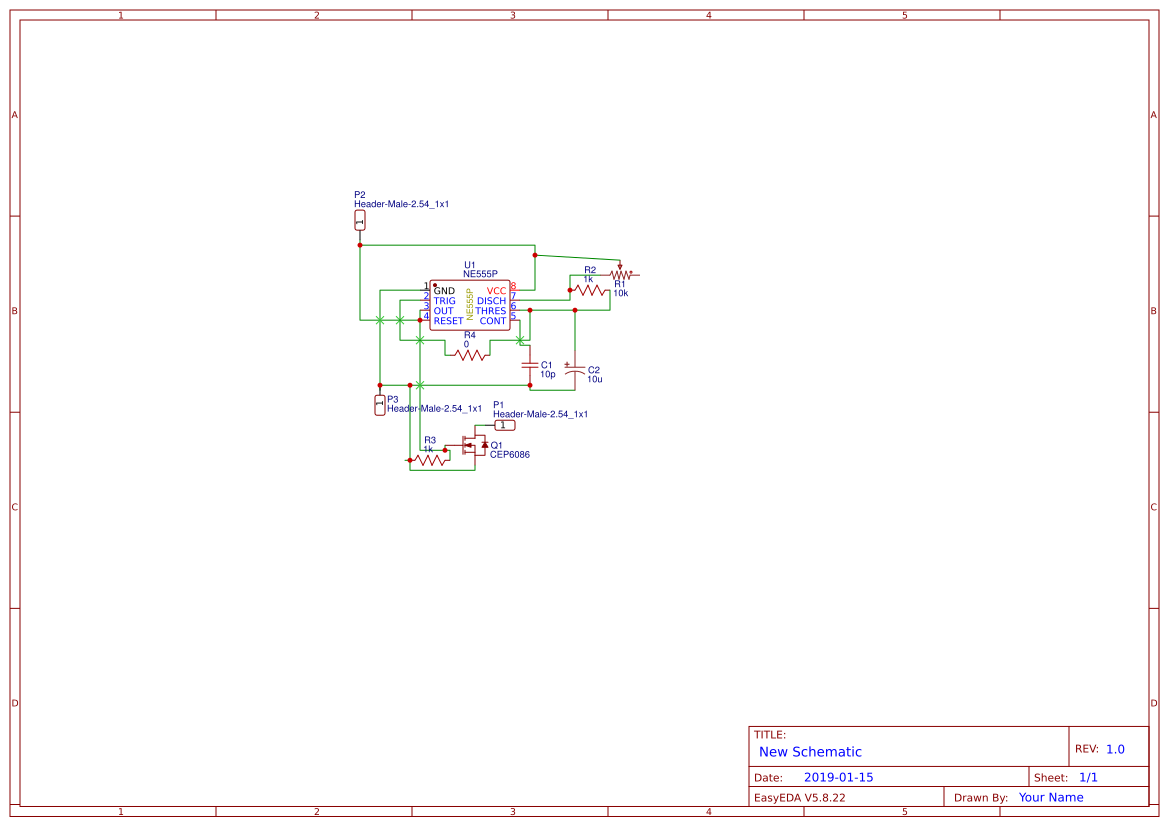
Task: Select the R4 resistor symbol
Action: click(x=470, y=356)
